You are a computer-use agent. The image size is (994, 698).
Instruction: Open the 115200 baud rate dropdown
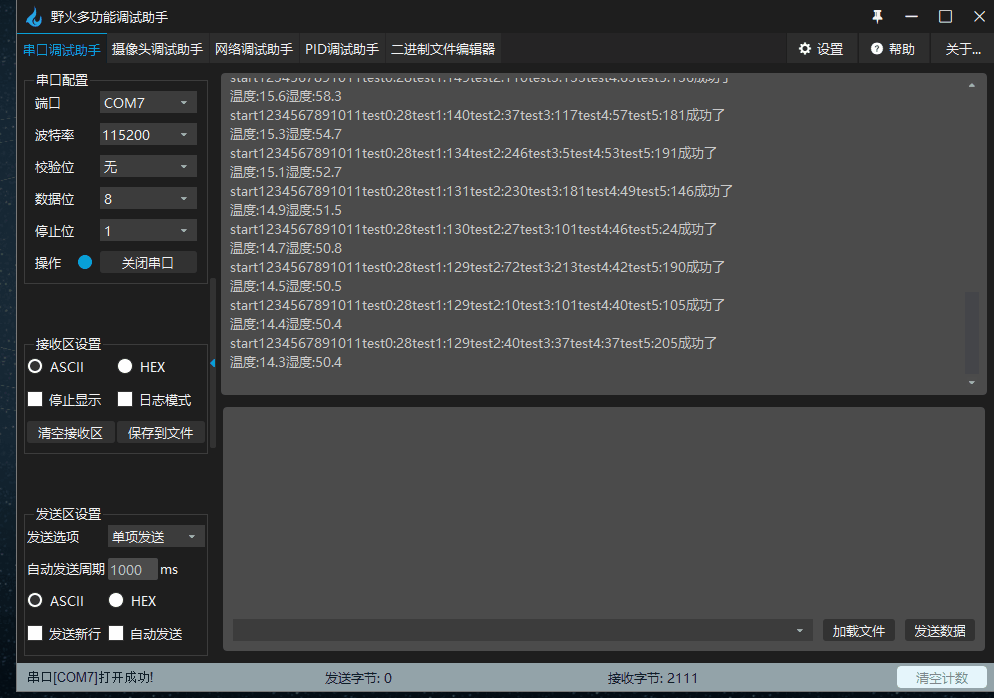pos(148,134)
